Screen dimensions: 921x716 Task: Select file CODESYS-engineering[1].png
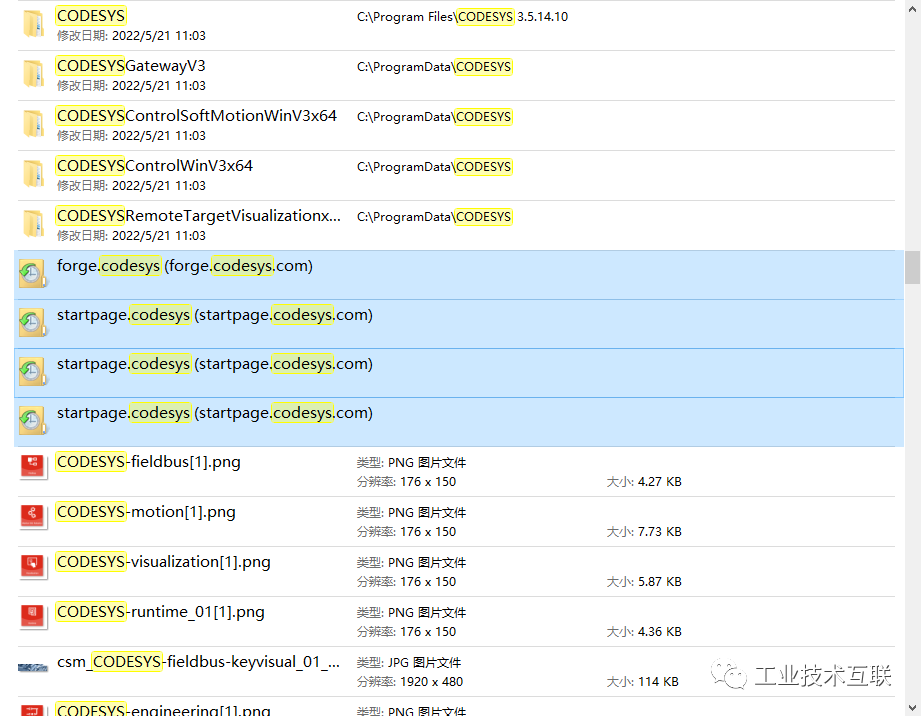click(163, 709)
